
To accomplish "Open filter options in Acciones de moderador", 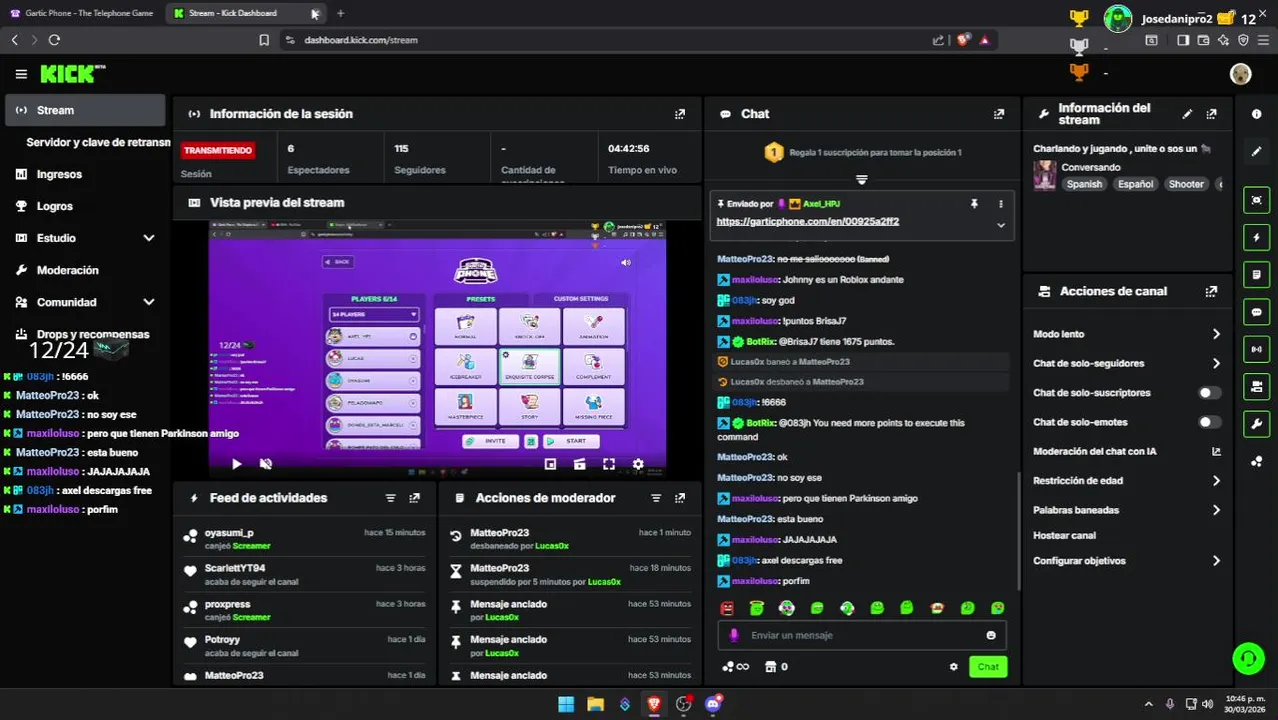I will [656, 498].
